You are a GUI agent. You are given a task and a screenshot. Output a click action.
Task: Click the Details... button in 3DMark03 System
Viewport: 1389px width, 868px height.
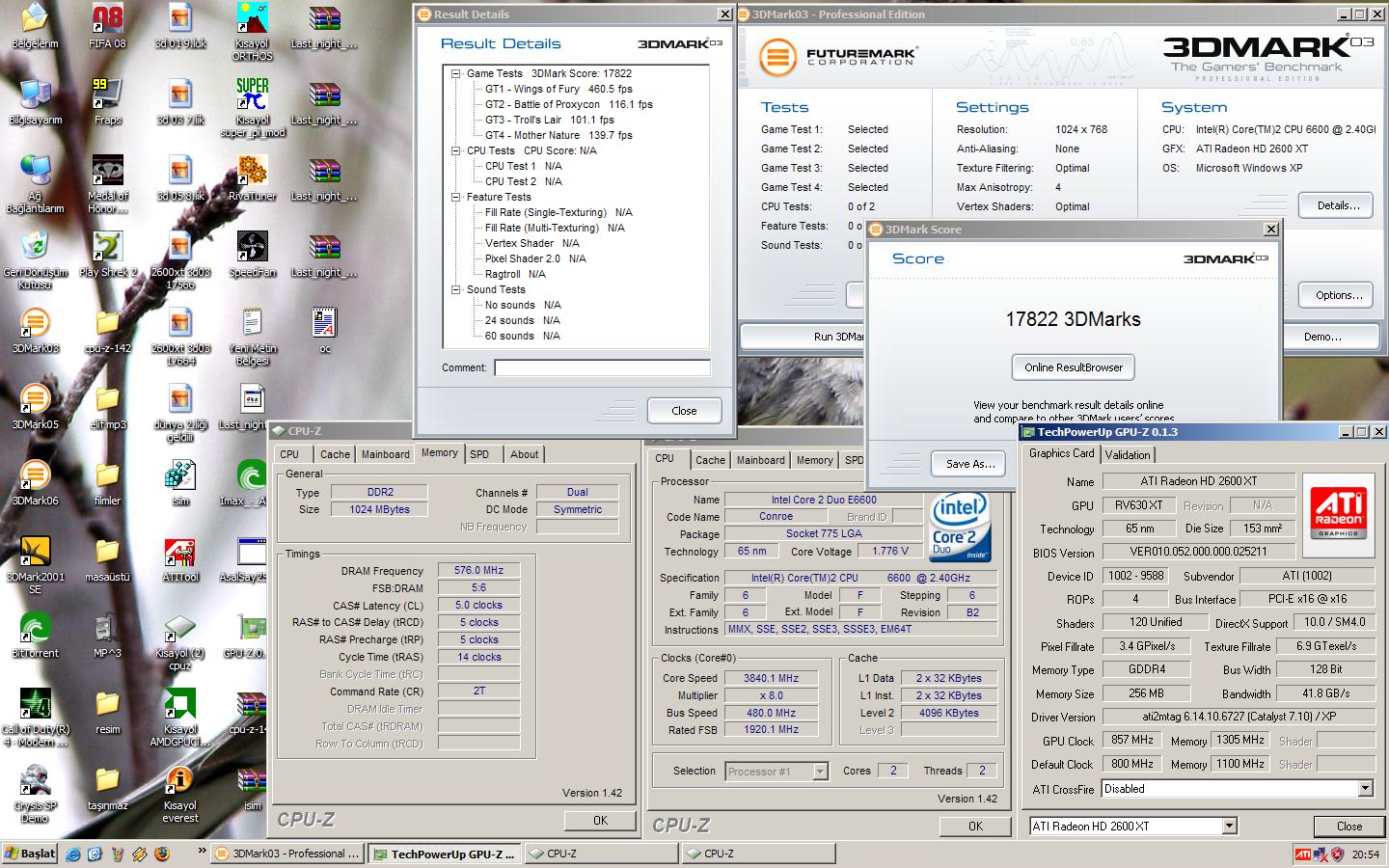tap(1339, 205)
